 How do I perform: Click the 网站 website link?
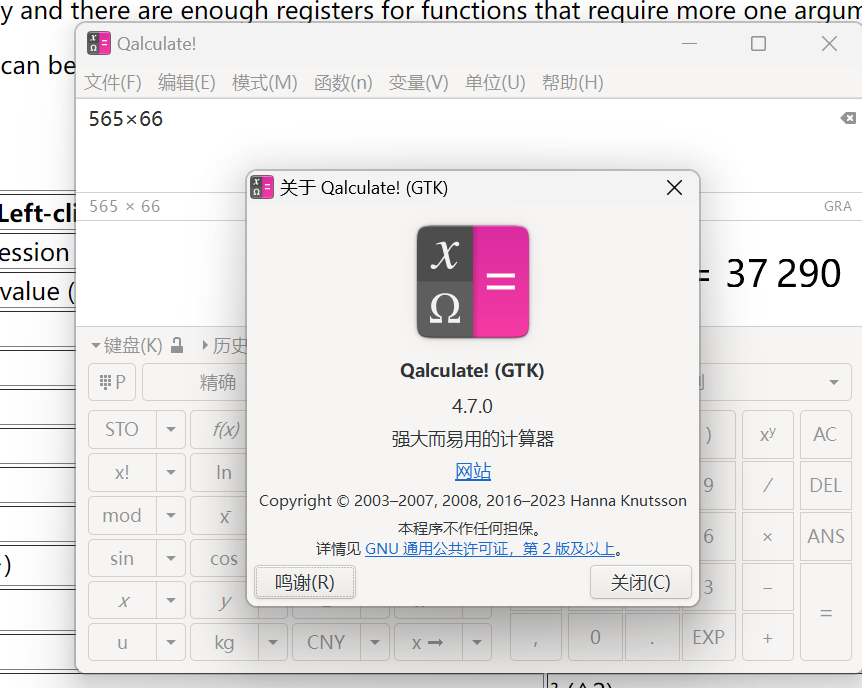[x=472, y=471]
